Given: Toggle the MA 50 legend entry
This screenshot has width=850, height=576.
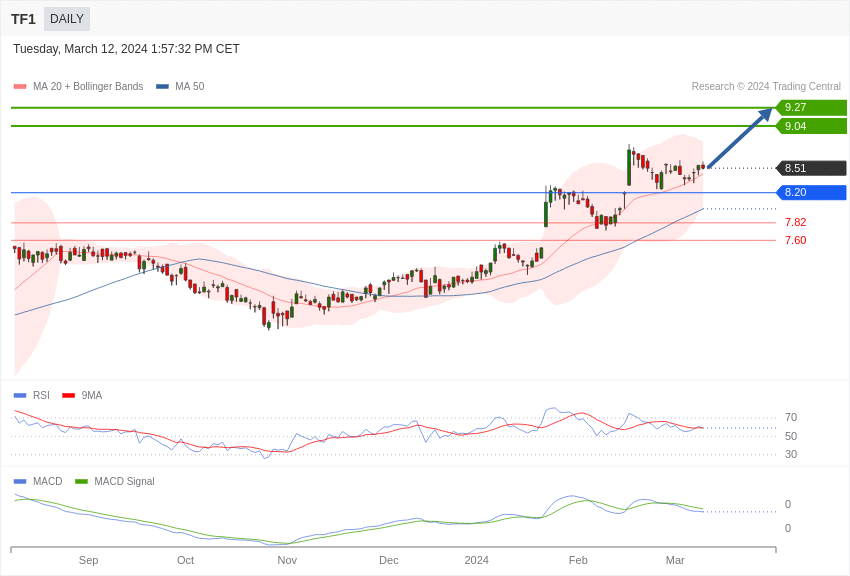Looking at the screenshot, I should [180, 87].
